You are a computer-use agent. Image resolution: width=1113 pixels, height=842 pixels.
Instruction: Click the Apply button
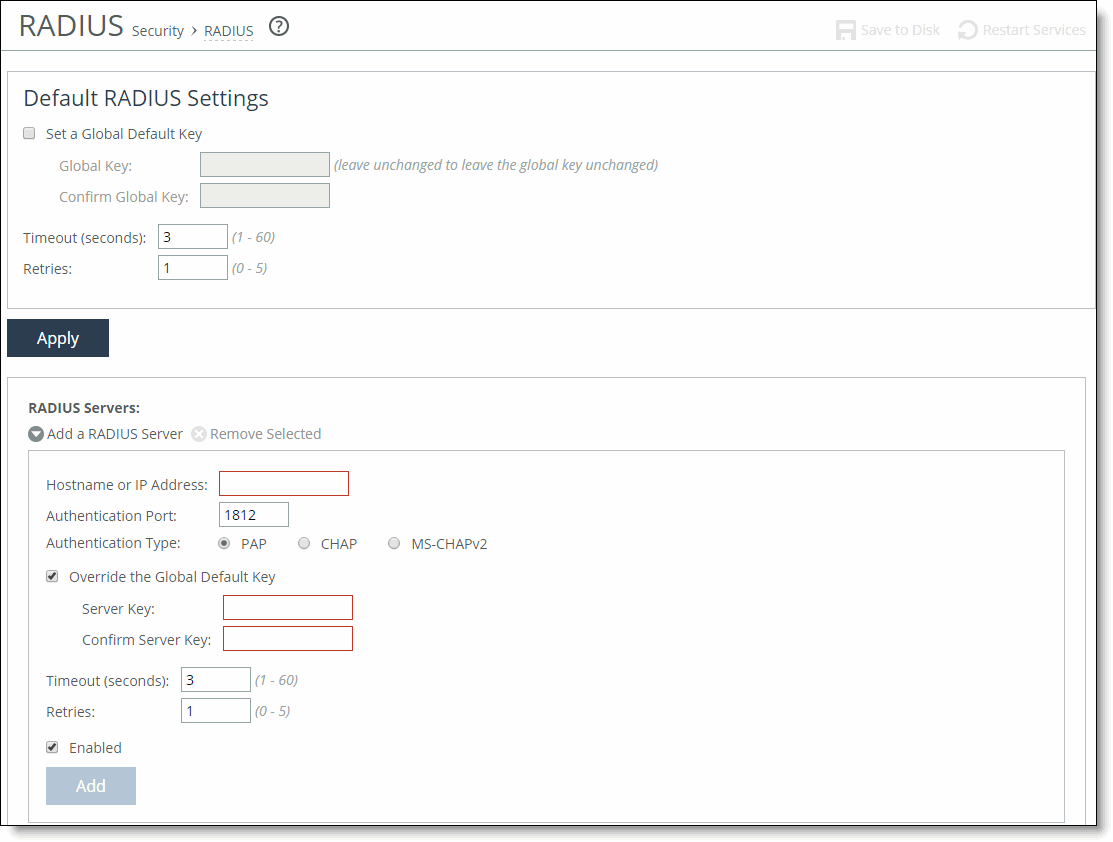pyautogui.click(x=57, y=338)
